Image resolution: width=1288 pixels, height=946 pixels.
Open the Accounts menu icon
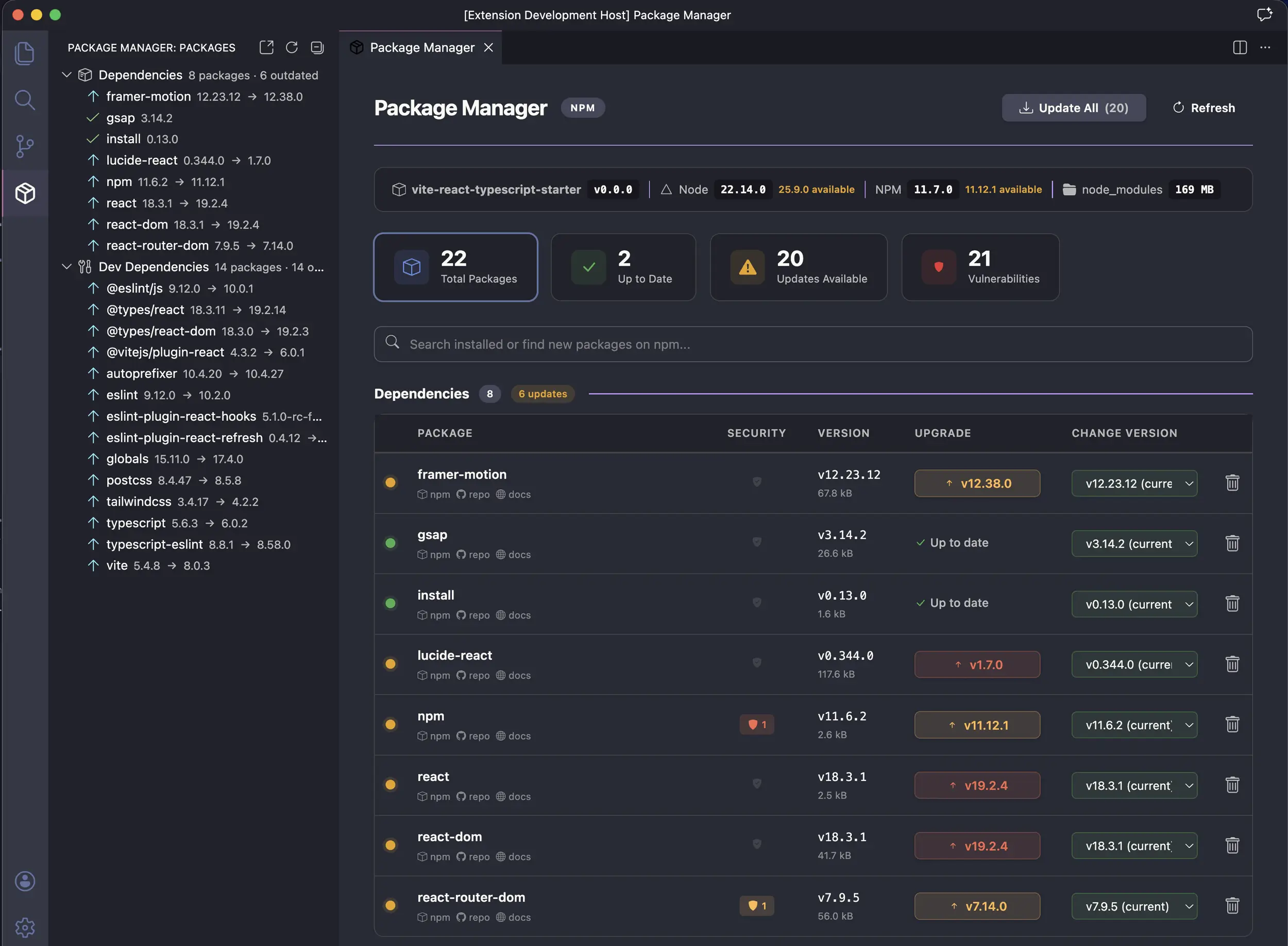[x=25, y=881]
